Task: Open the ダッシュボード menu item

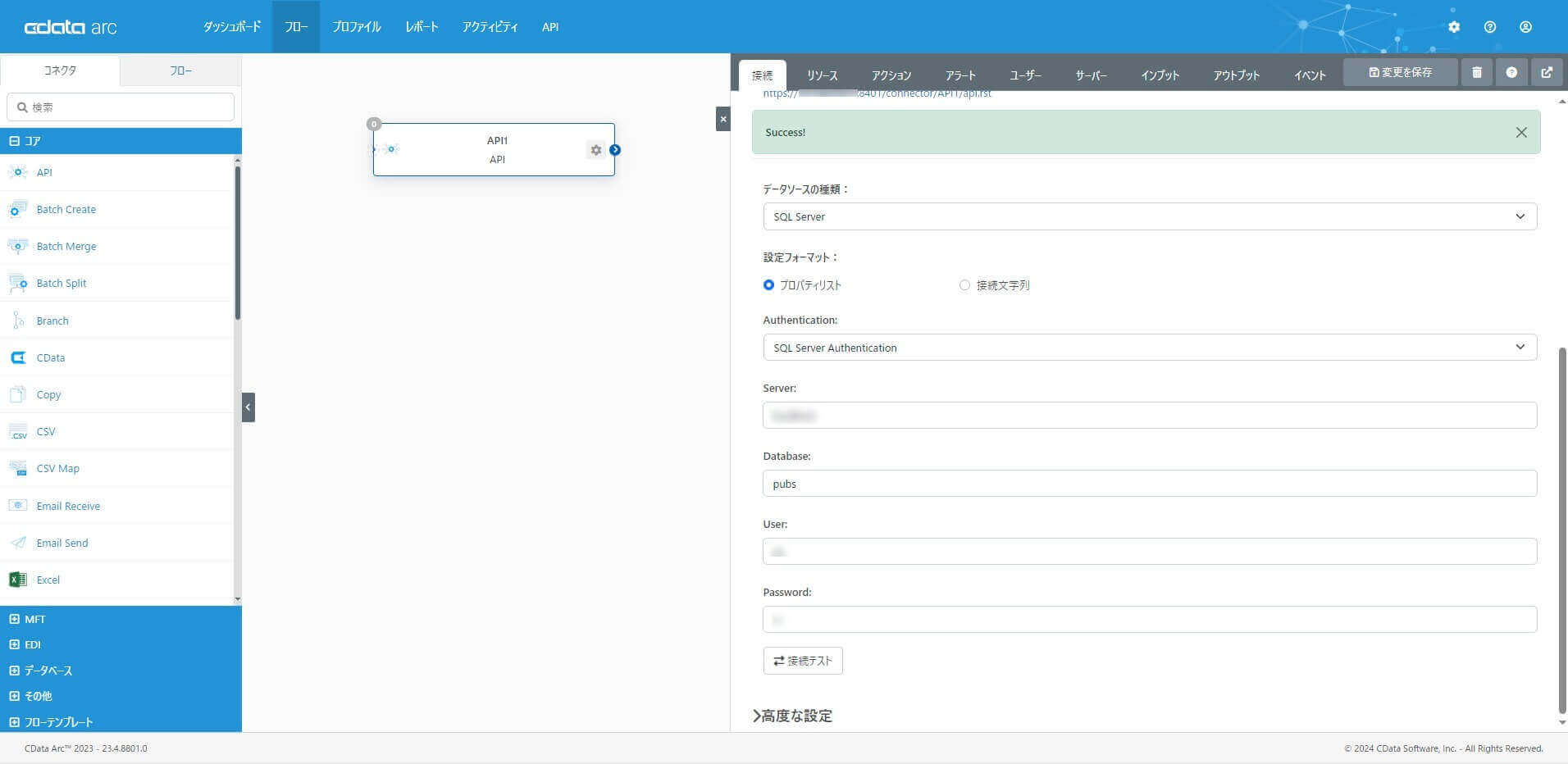Action: coord(232,27)
